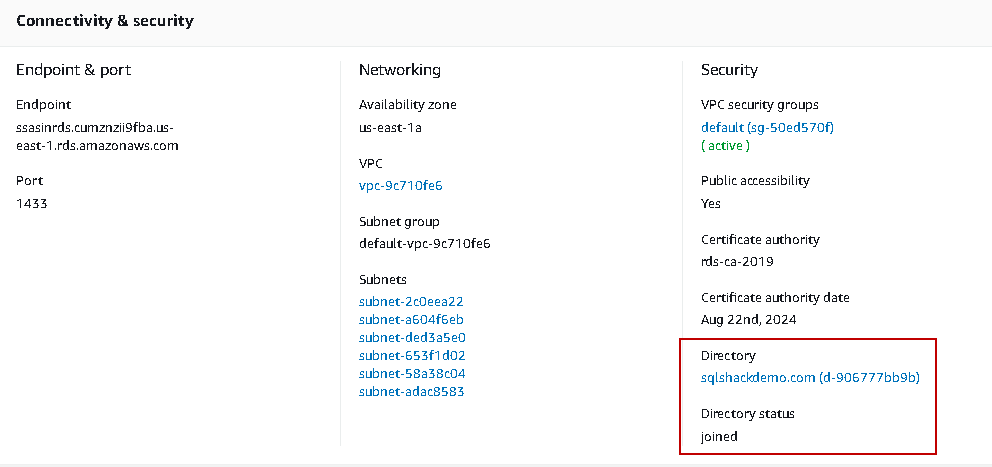992x467 pixels.
Task: Click the green active status label
Action: click(x=725, y=145)
